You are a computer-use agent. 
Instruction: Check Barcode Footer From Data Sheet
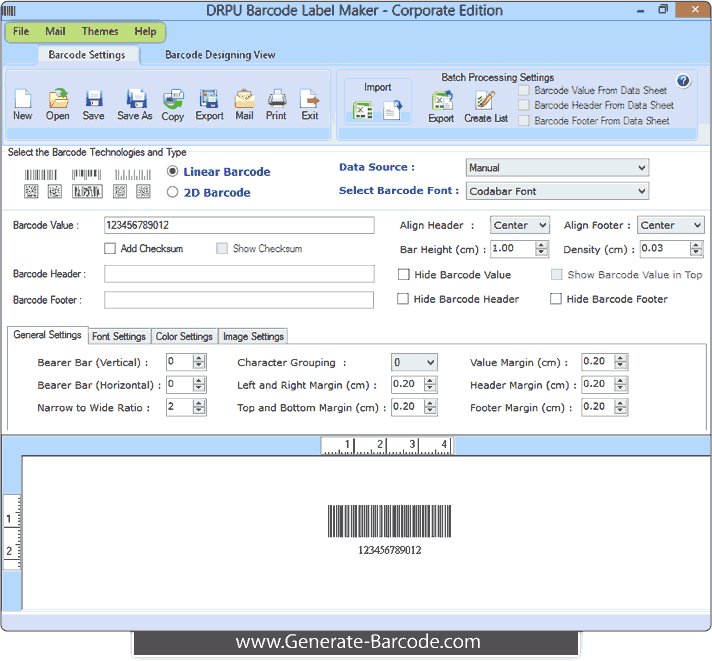524,120
